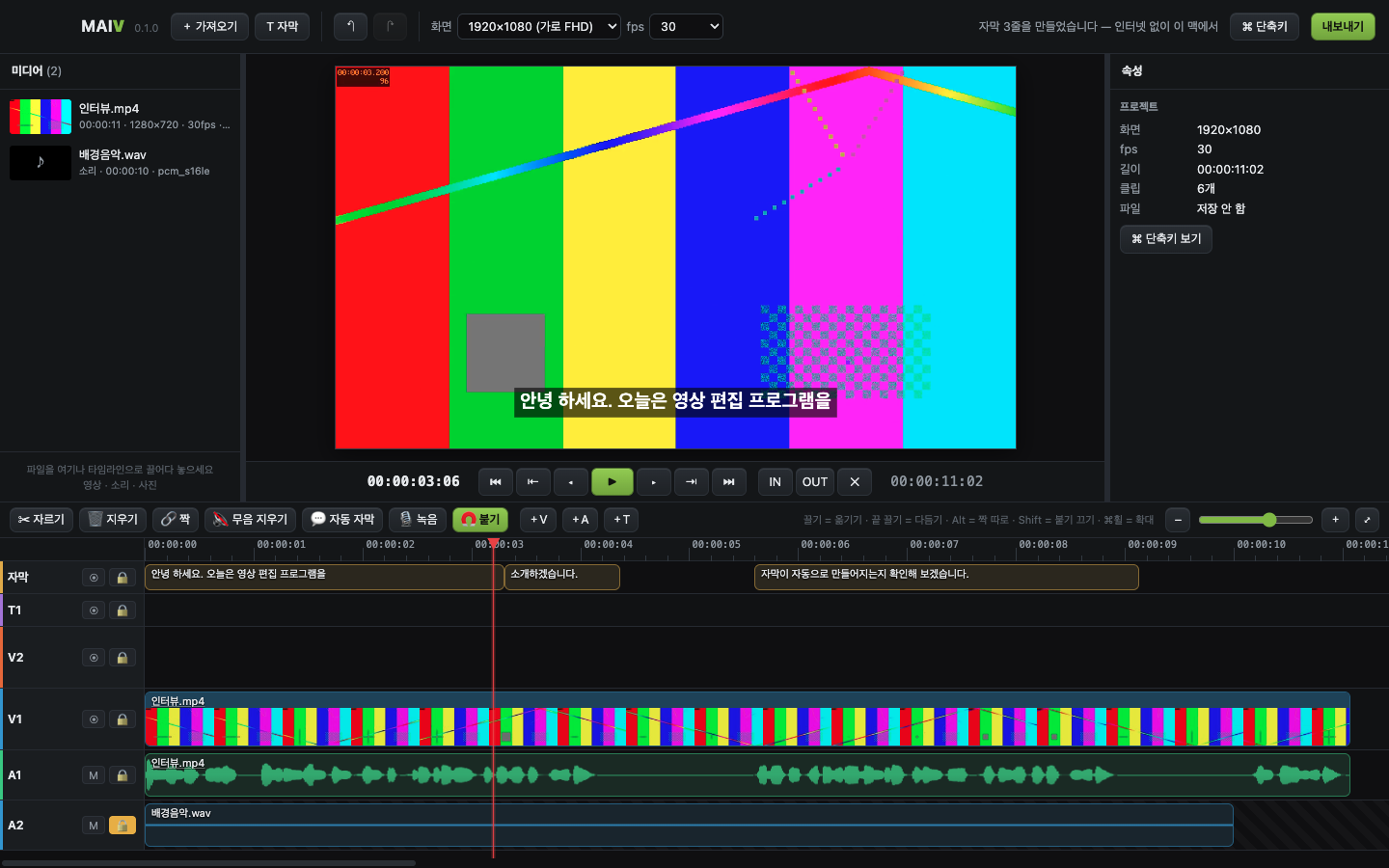Unlock the A2 track
Viewport: 1389px width, 868px height.
point(123,826)
